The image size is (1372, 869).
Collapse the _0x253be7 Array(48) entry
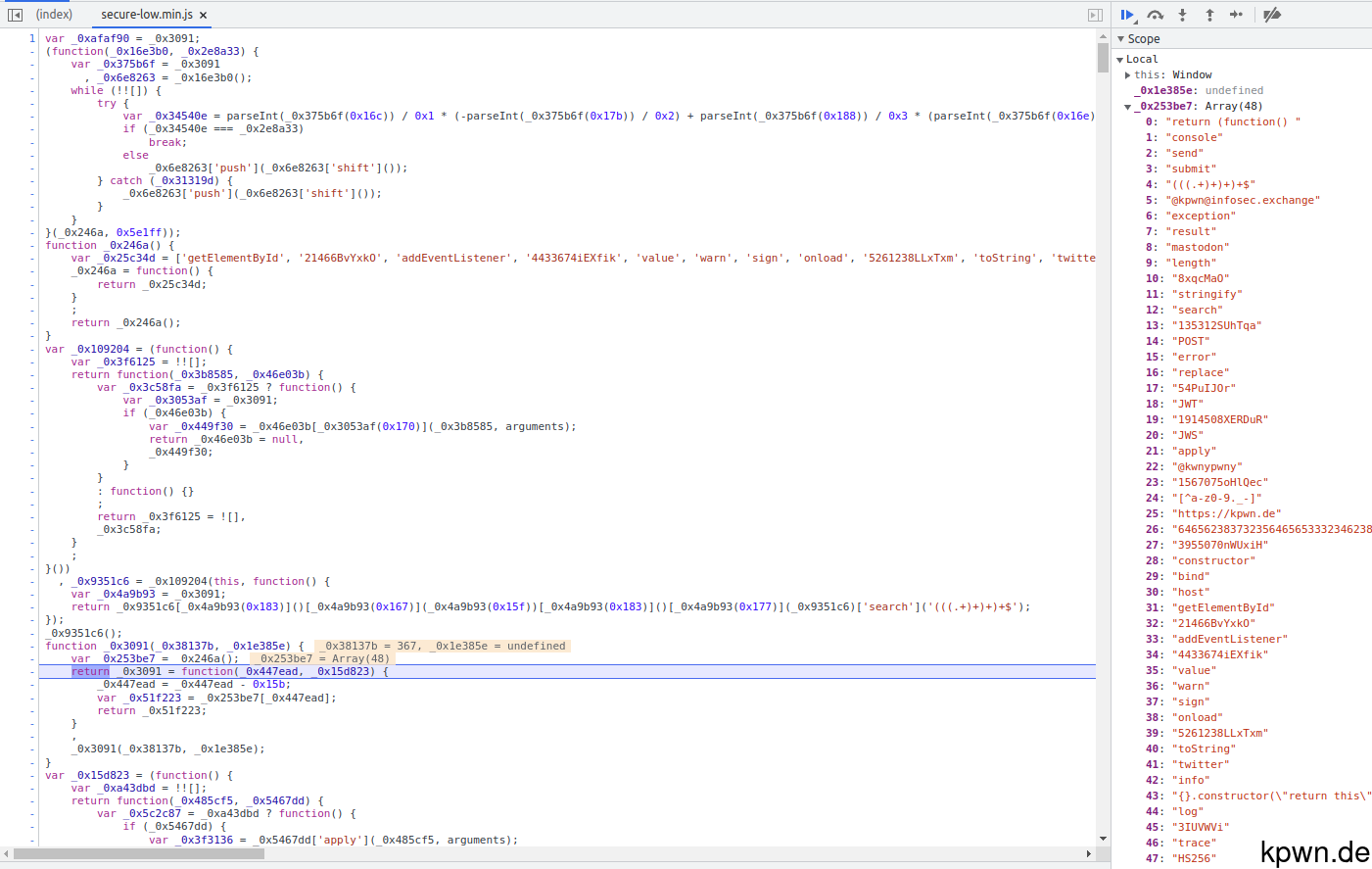1128,105
